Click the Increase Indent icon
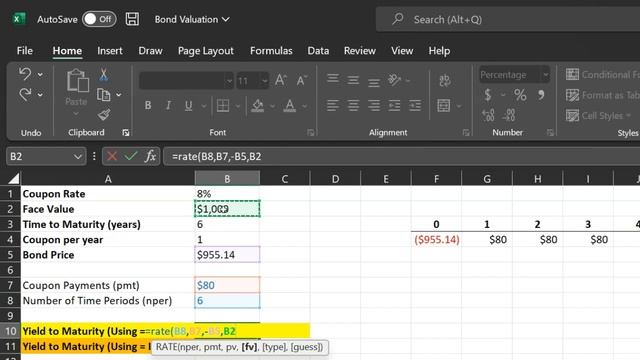Viewport: 640px width, 360px height. (415, 106)
